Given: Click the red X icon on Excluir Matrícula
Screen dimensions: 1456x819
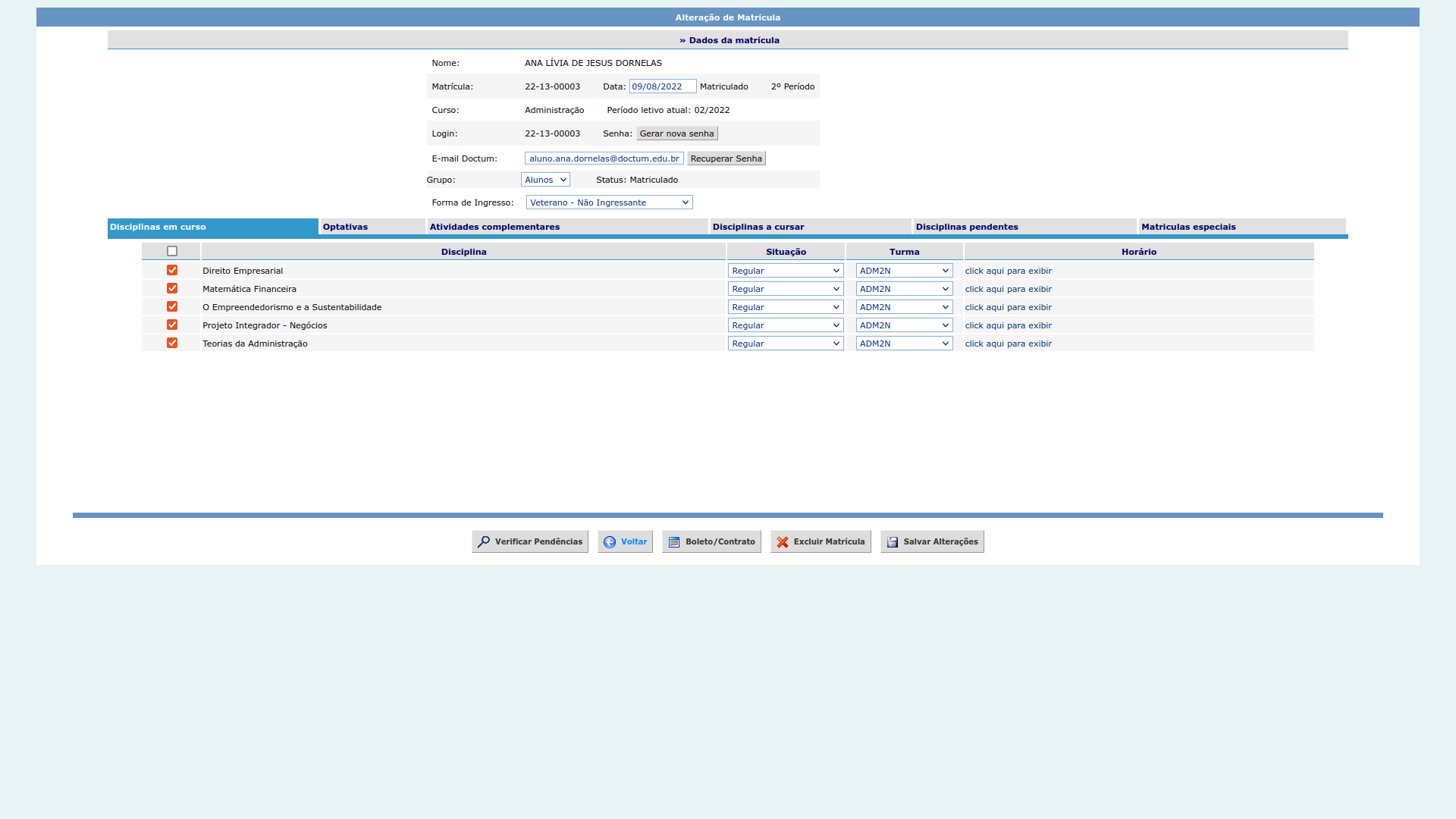Looking at the screenshot, I should (783, 542).
